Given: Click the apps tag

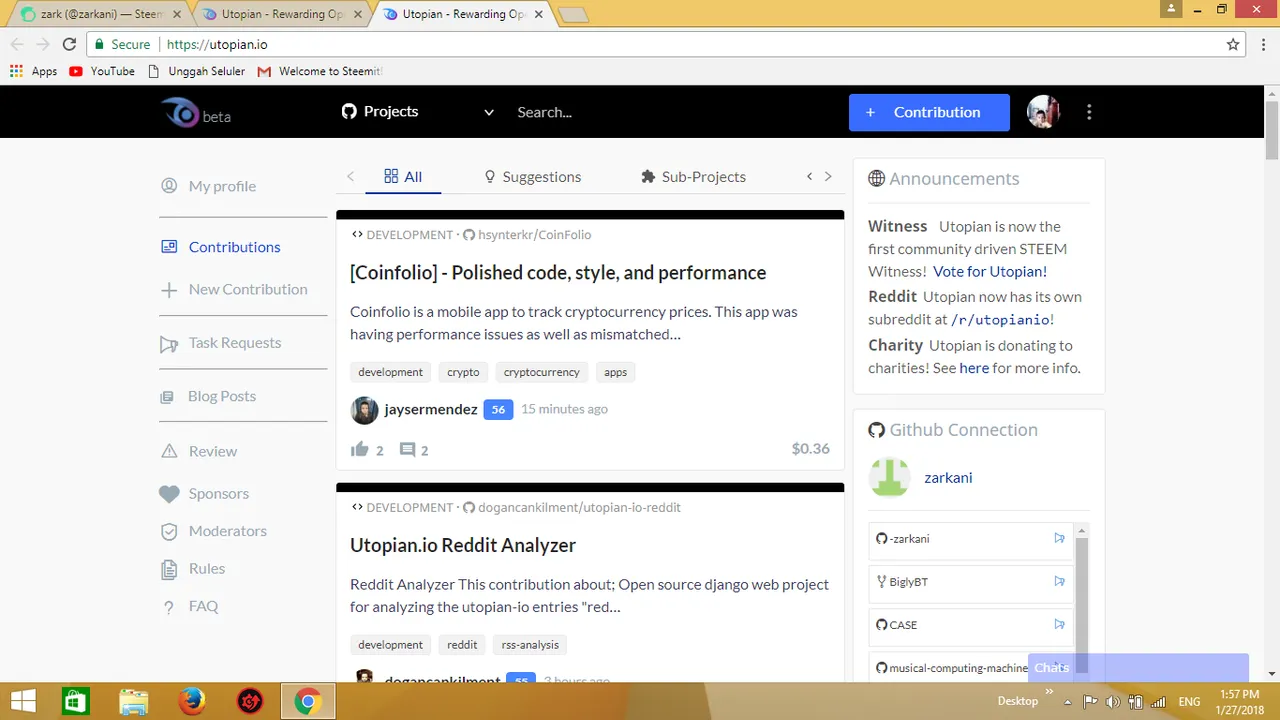Looking at the screenshot, I should 616,372.
